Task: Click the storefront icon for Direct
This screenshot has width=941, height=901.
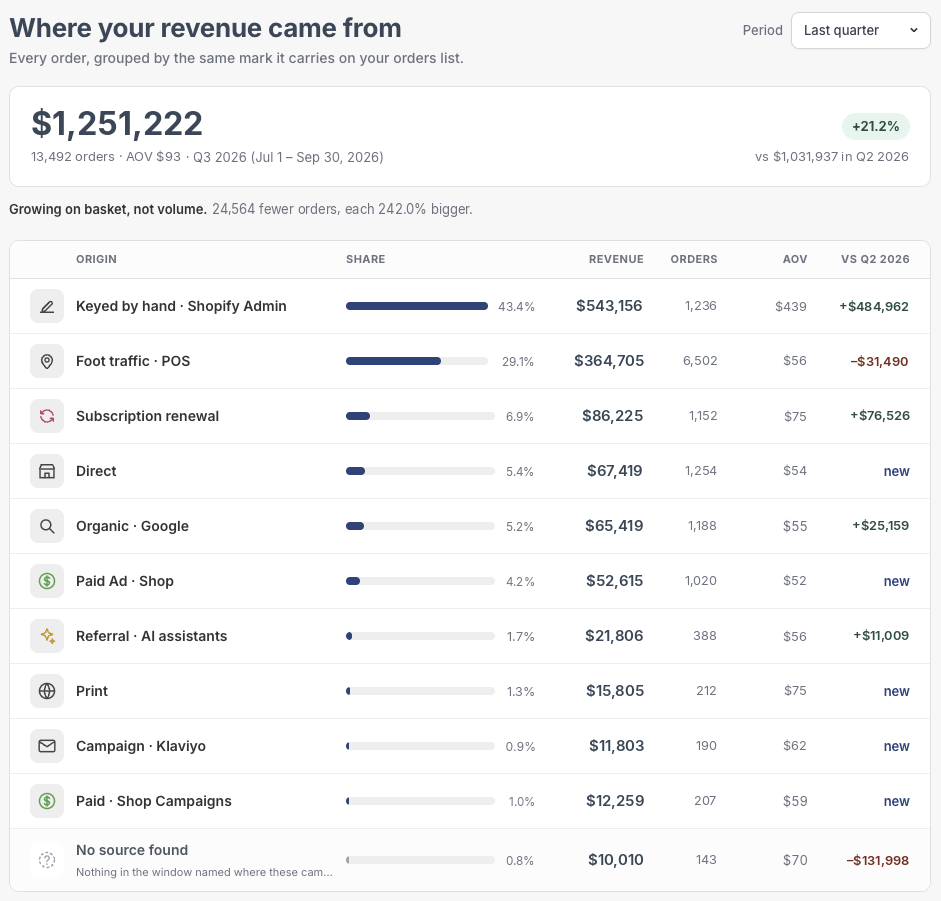Action: [47, 471]
